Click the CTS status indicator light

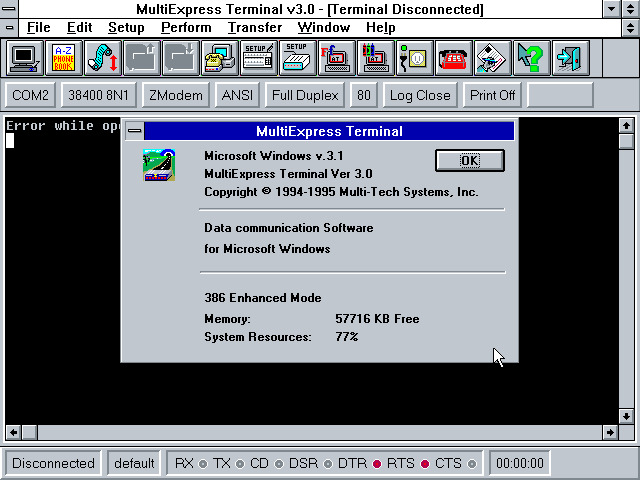coord(472,464)
